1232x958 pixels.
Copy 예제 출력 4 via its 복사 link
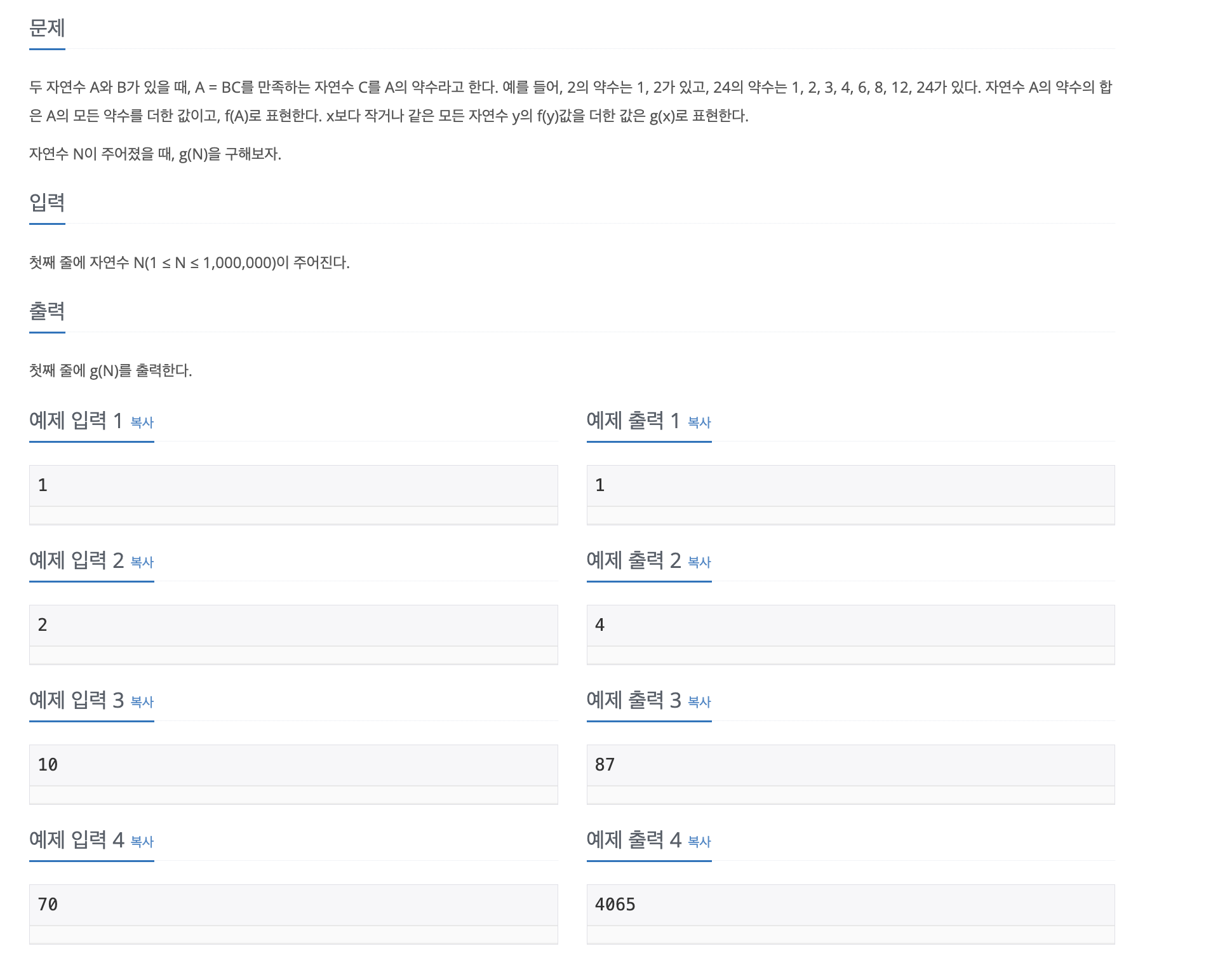pyautogui.click(x=699, y=842)
